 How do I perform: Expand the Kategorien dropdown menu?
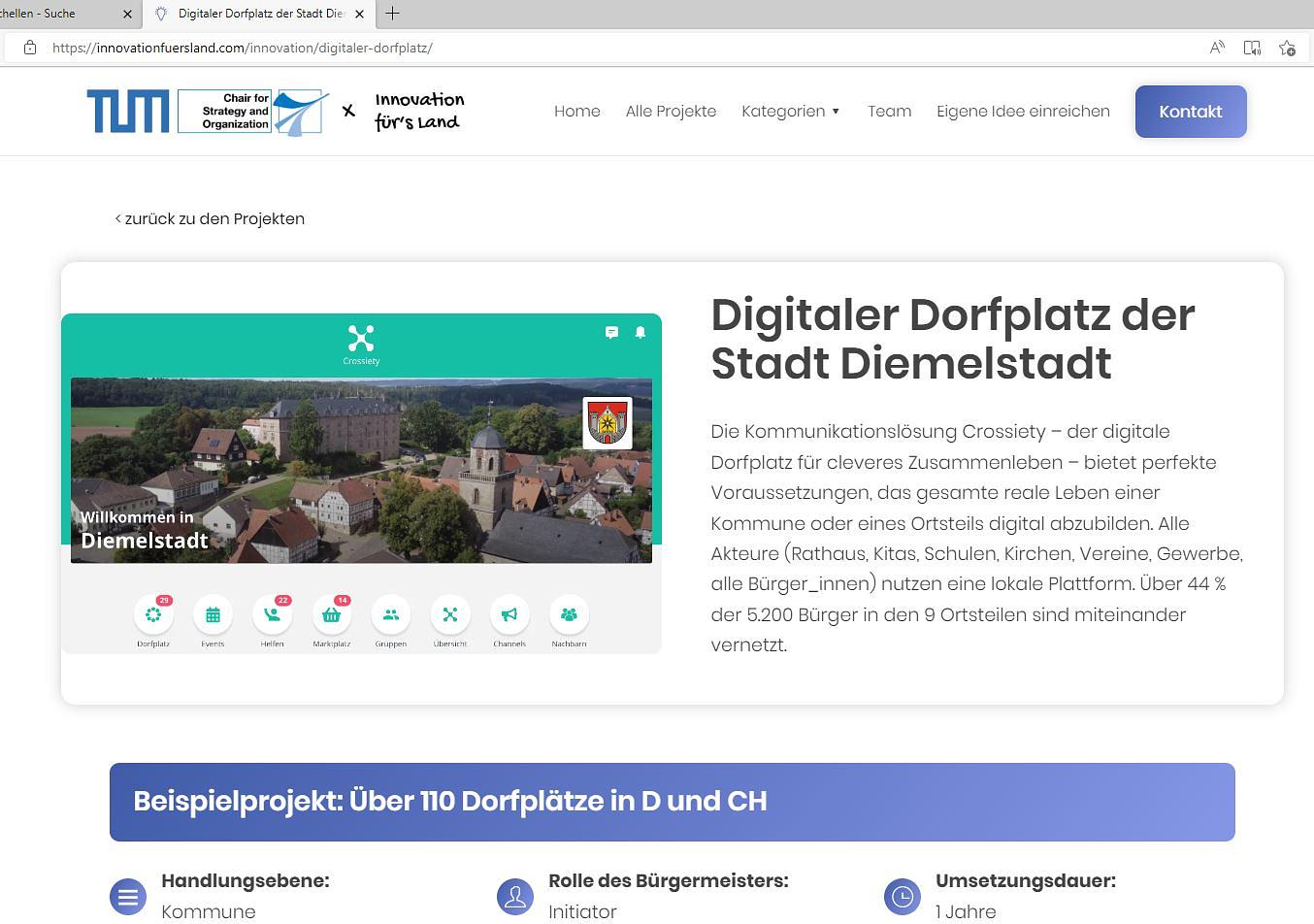(x=790, y=112)
